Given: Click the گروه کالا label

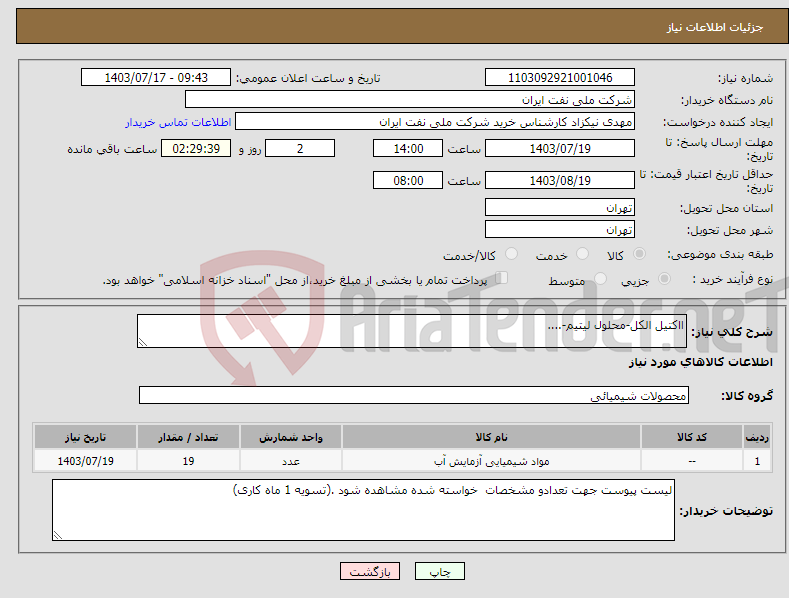Looking at the screenshot, I should 747,396.
